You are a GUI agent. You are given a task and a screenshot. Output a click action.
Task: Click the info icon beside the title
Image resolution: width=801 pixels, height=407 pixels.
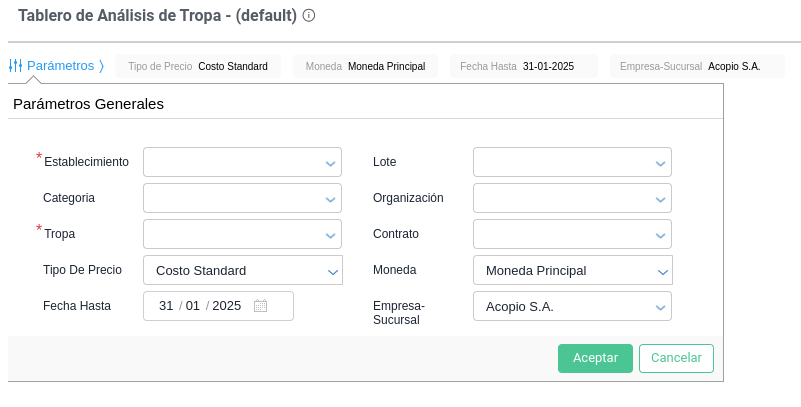(x=309, y=16)
